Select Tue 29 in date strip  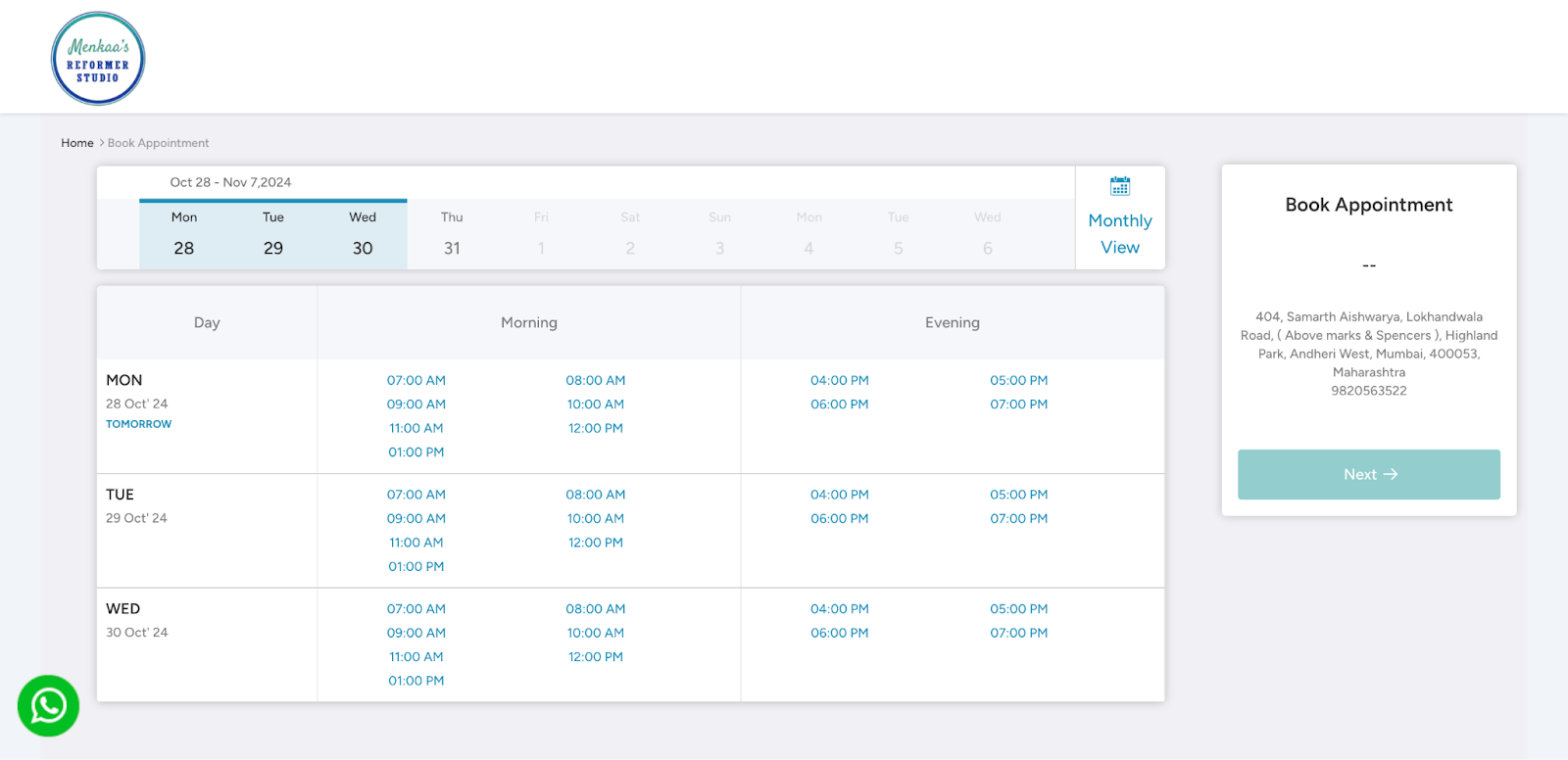tap(273, 235)
